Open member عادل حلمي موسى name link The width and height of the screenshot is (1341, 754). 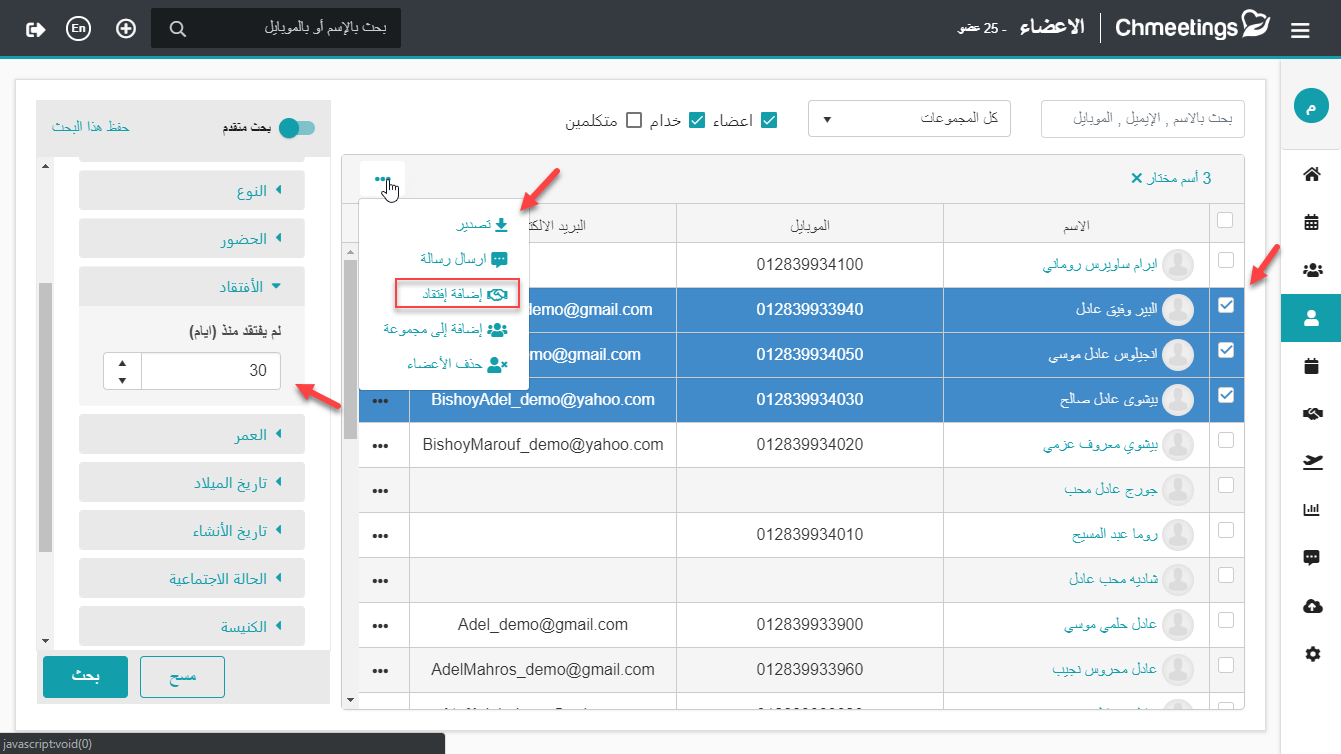pos(1110,625)
